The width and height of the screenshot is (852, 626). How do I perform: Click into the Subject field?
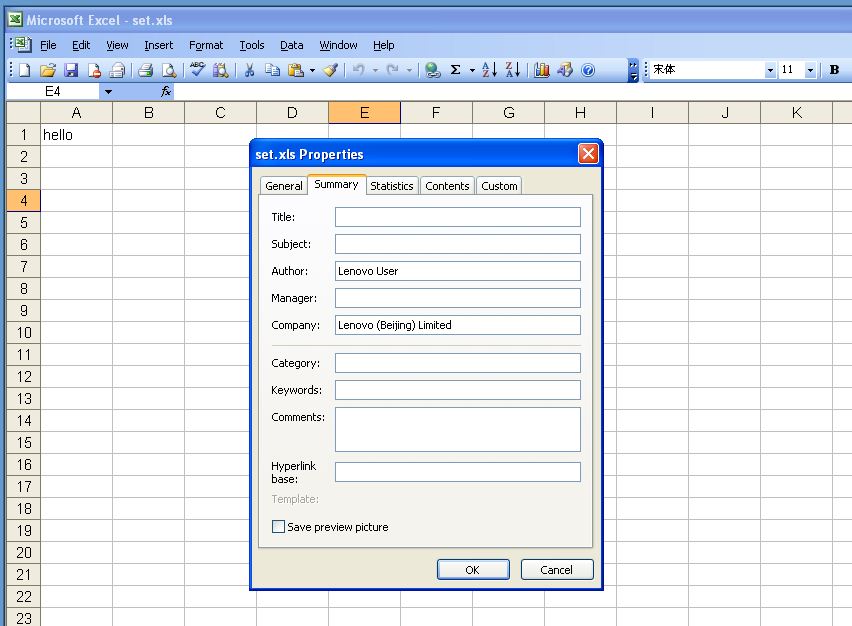458,244
